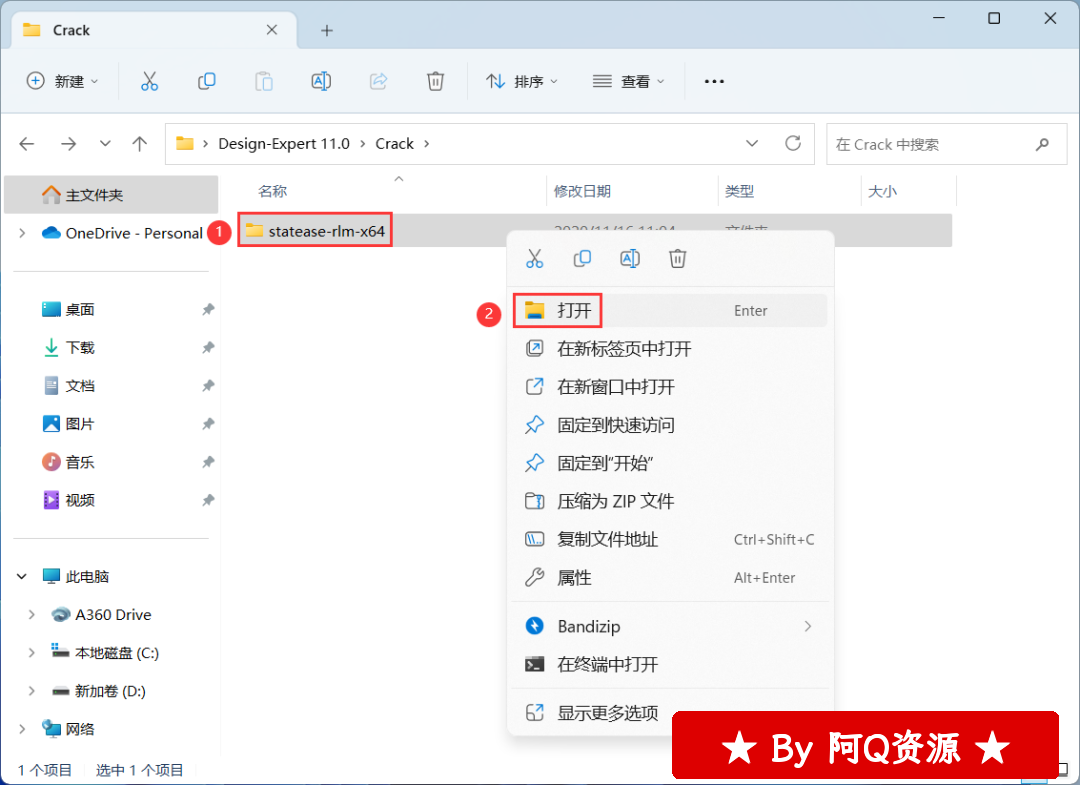Open the recent locations dropdown arrow
1080x785 pixels.
[x=105, y=144]
